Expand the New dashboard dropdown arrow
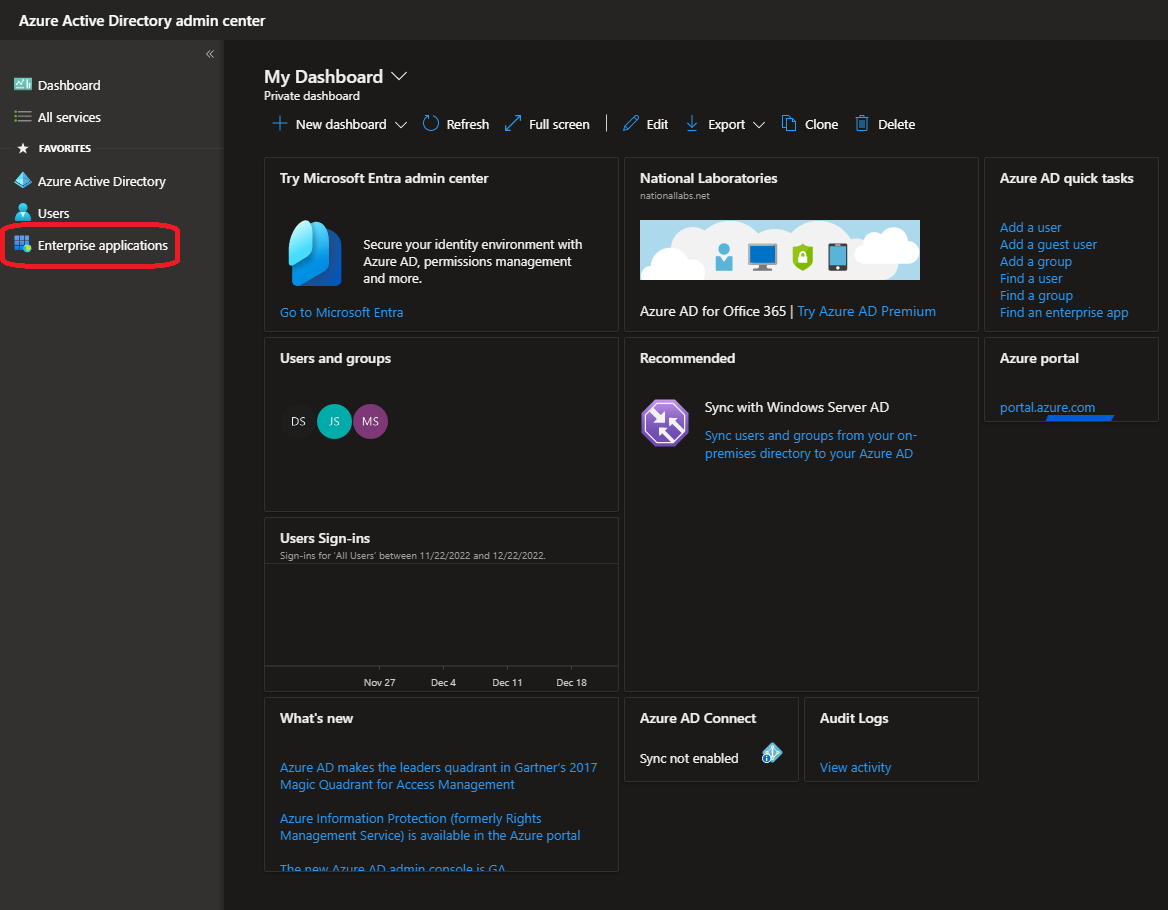This screenshot has height=910, width=1168. [x=401, y=125]
